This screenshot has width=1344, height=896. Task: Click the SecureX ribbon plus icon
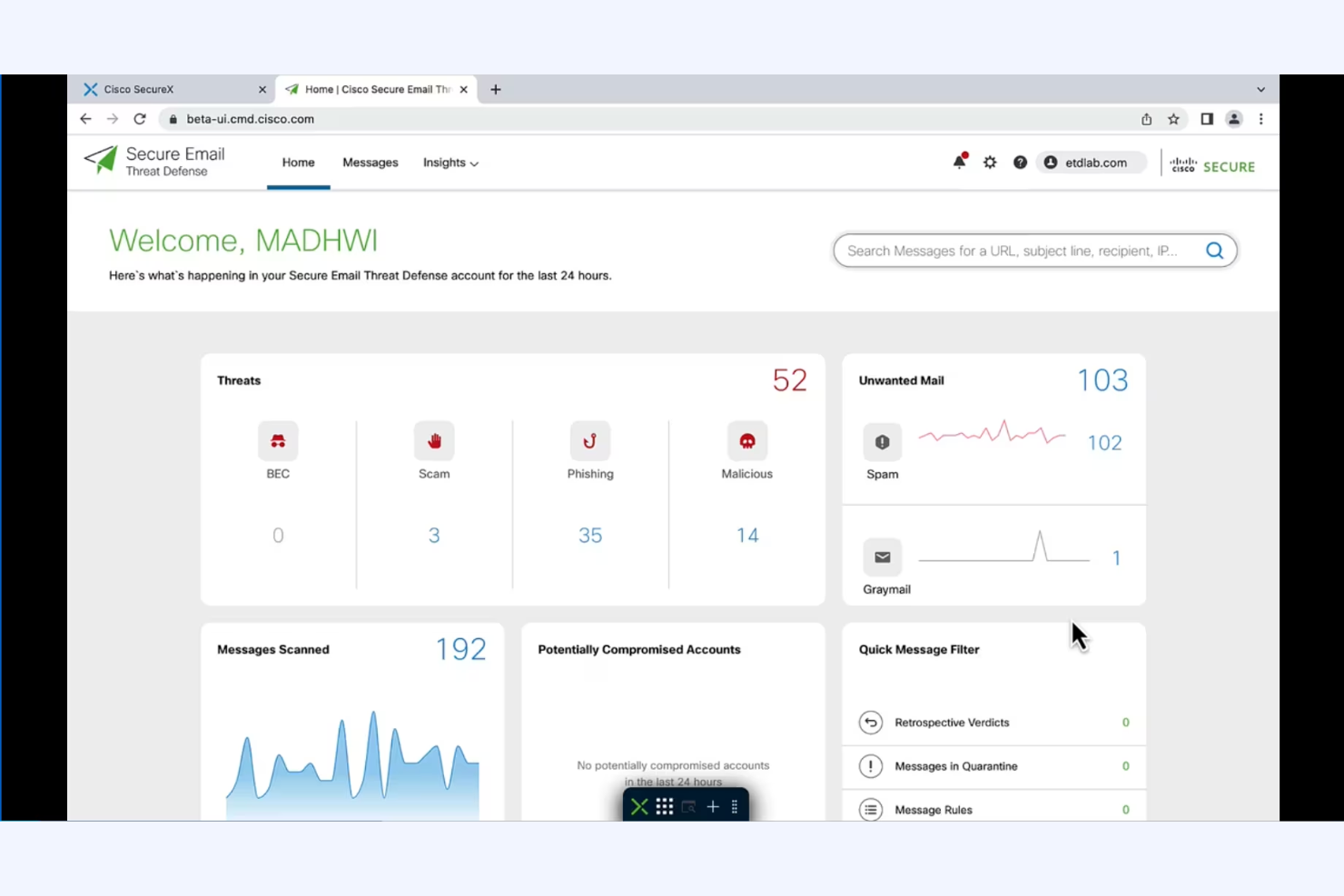713,806
